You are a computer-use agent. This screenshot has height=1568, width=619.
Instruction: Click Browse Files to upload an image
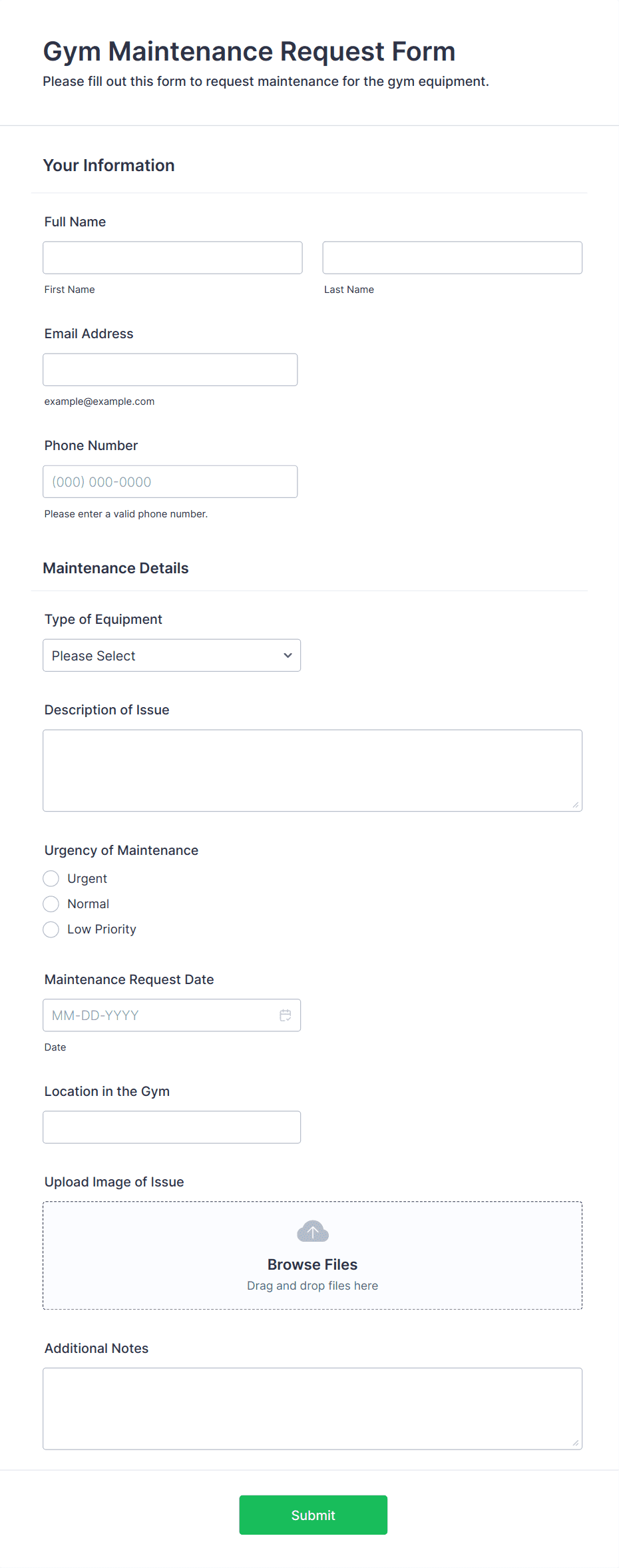click(312, 1264)
